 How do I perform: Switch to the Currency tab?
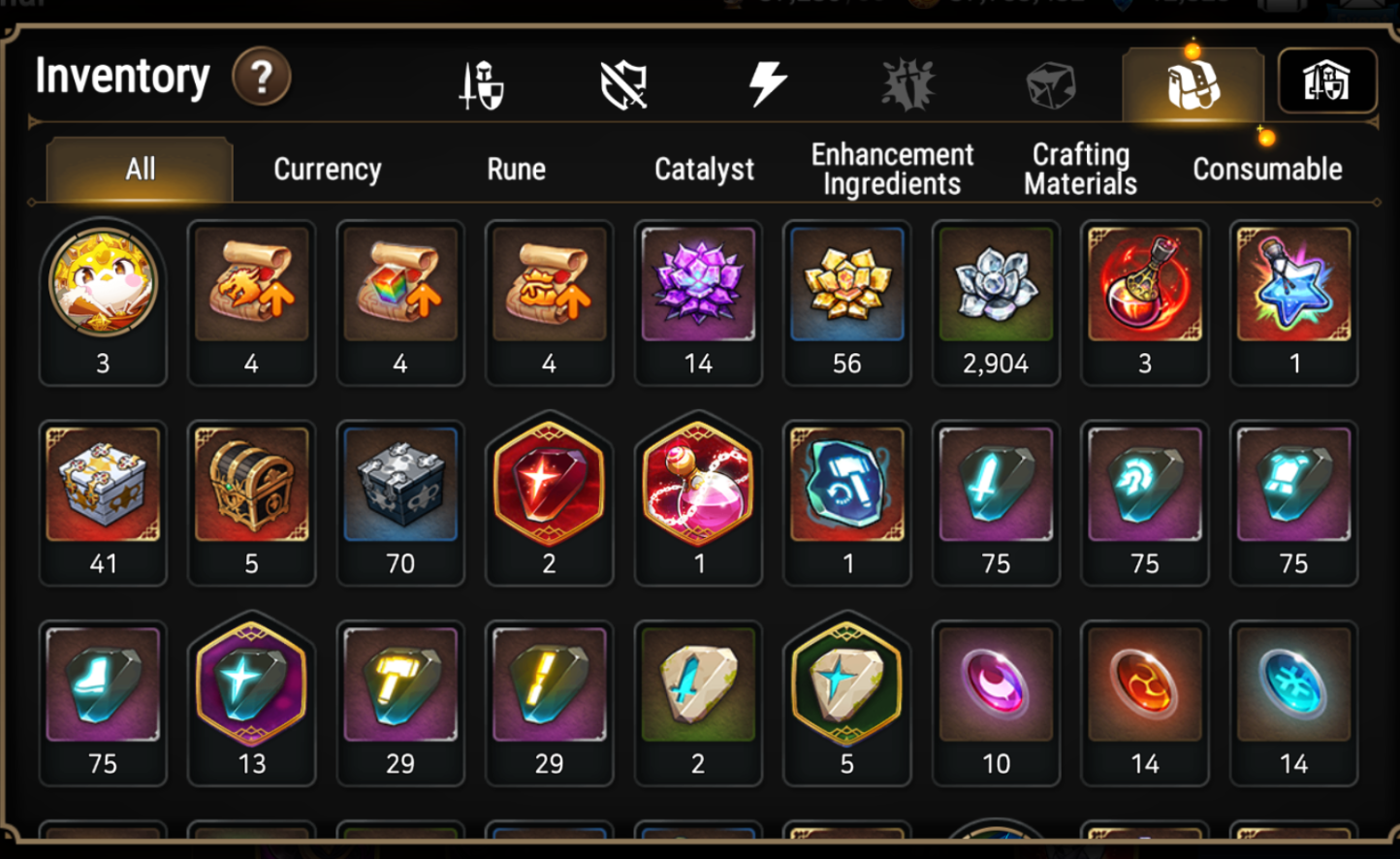click(x=328, y=170)
